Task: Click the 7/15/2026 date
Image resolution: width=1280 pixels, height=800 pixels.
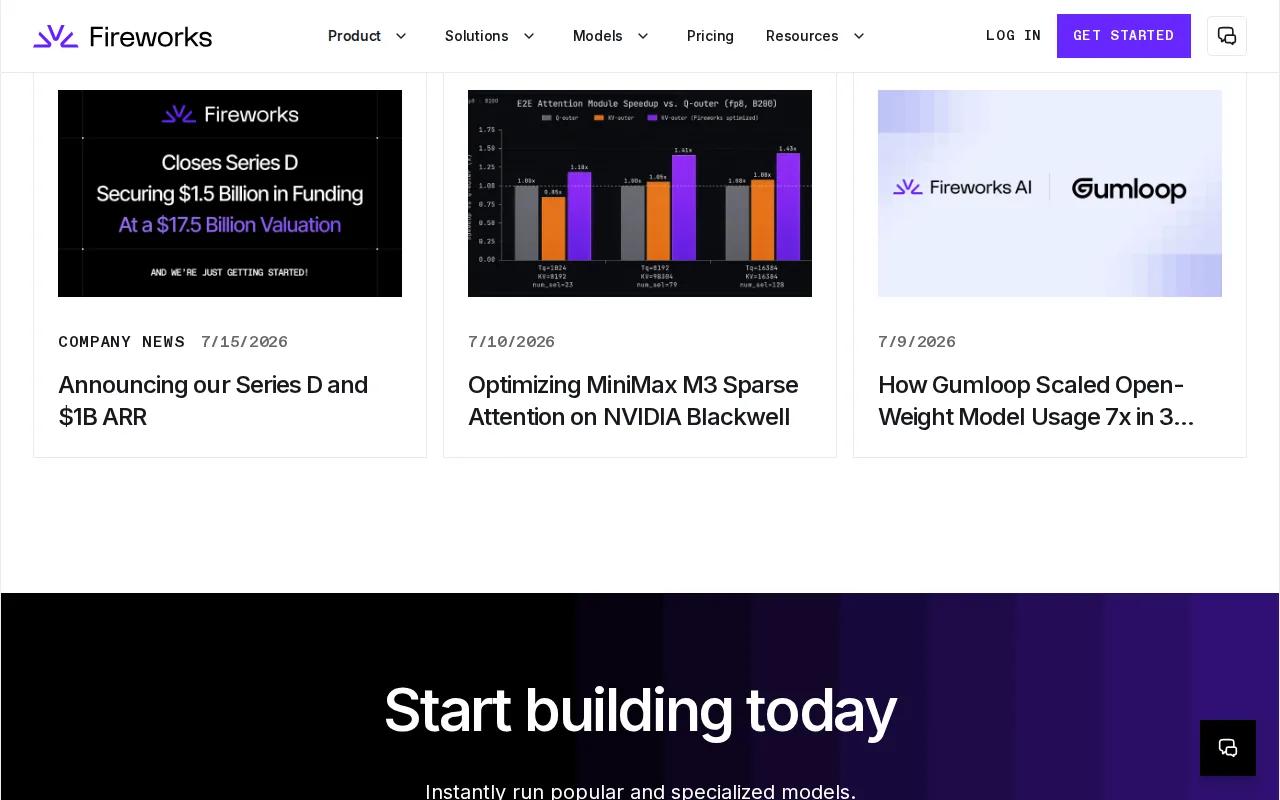Action: (x=244, y=342)
